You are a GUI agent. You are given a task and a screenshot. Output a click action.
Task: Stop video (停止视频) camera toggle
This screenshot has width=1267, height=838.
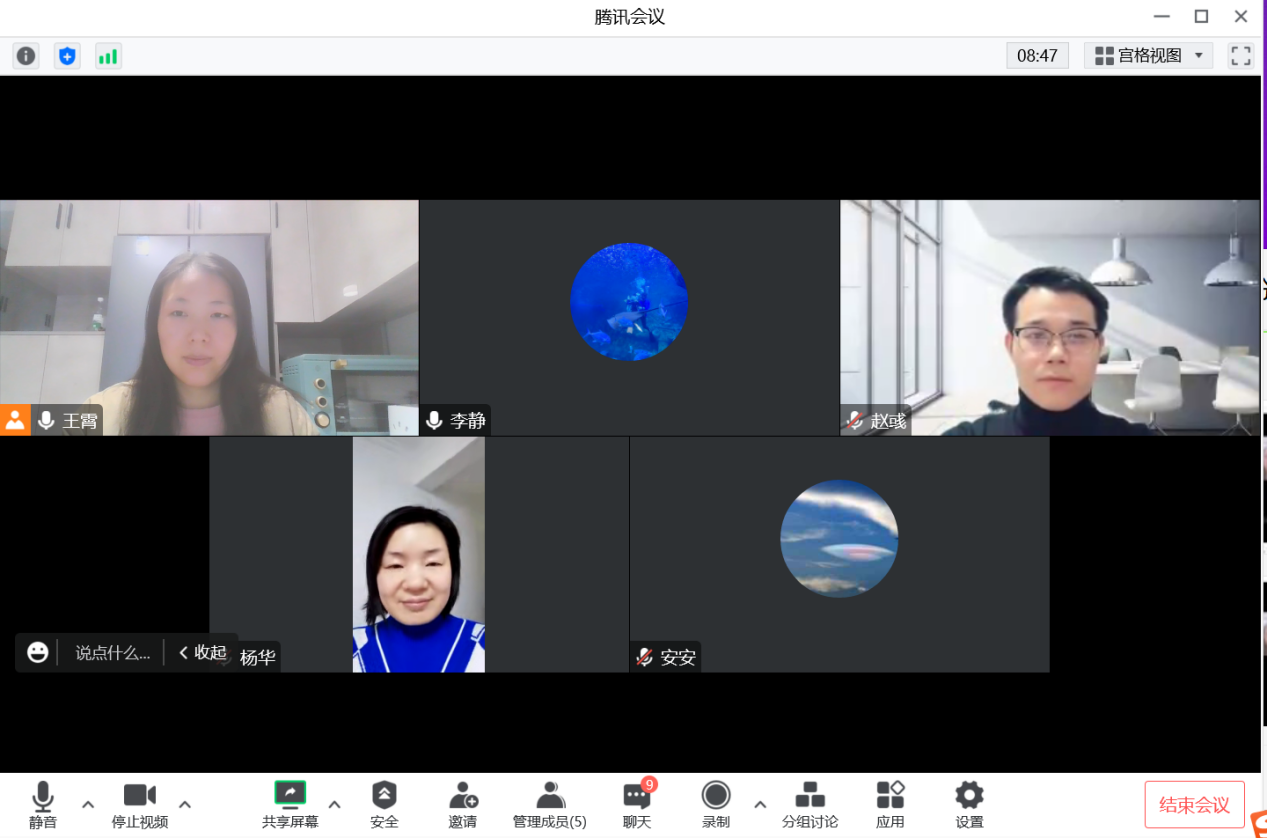pyautogui.click(x=139, y=804)
